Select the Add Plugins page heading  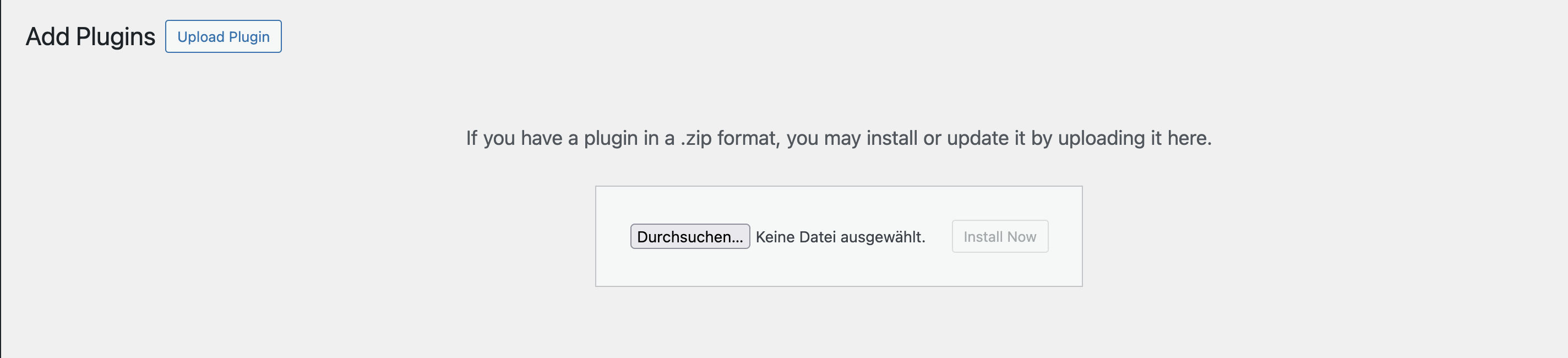click(x=90, y=36)
